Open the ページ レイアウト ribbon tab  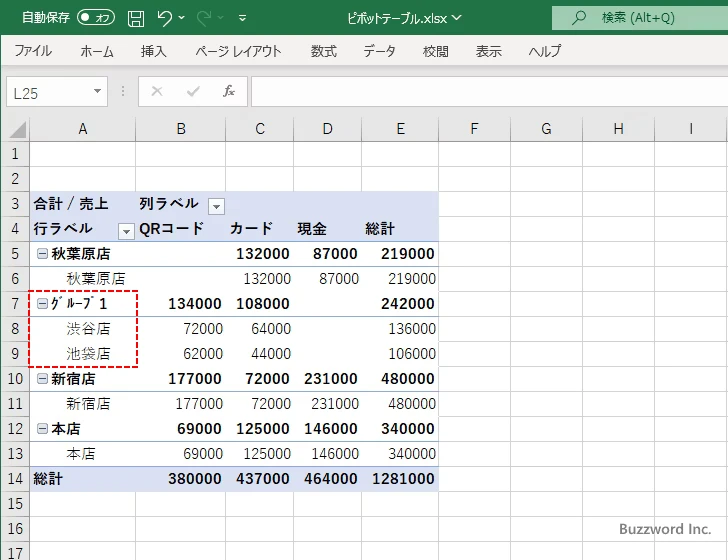(x=238, y=51)
